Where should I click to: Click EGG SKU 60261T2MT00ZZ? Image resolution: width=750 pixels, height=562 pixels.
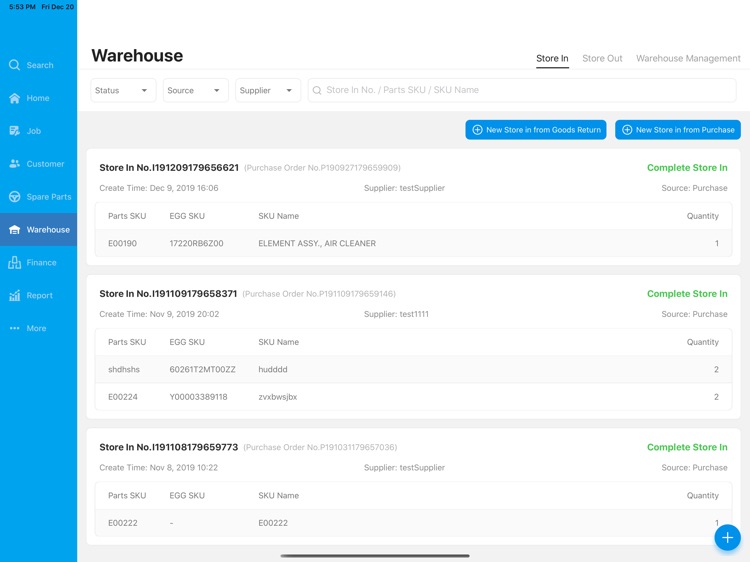[202, 369]
